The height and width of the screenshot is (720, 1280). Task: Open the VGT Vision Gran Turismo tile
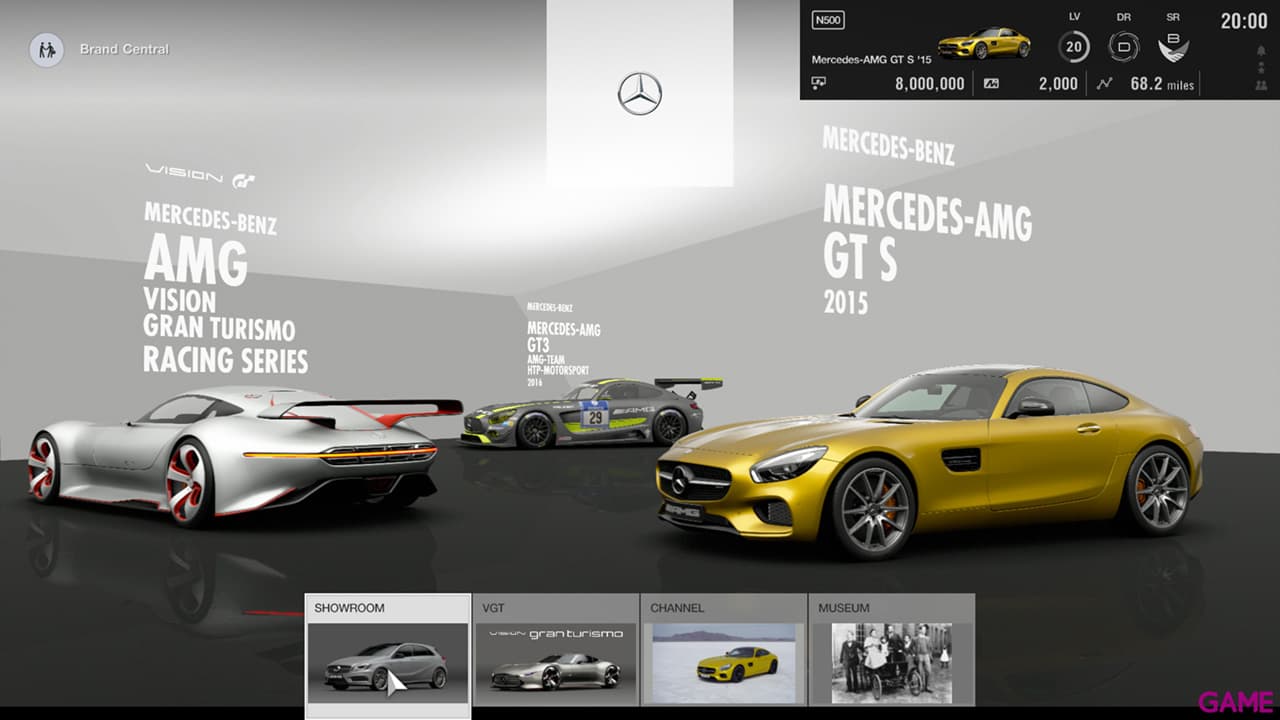[555, 651]
